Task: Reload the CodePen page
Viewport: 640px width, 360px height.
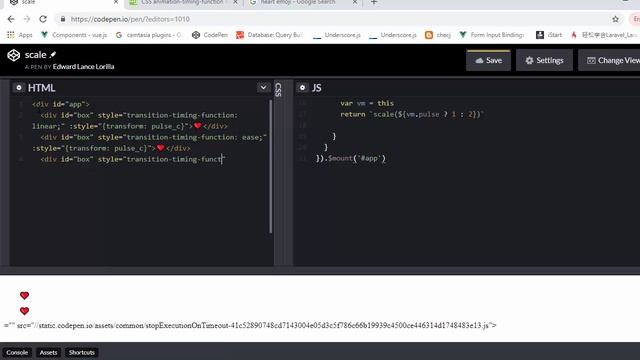Action: coord(43,19)
